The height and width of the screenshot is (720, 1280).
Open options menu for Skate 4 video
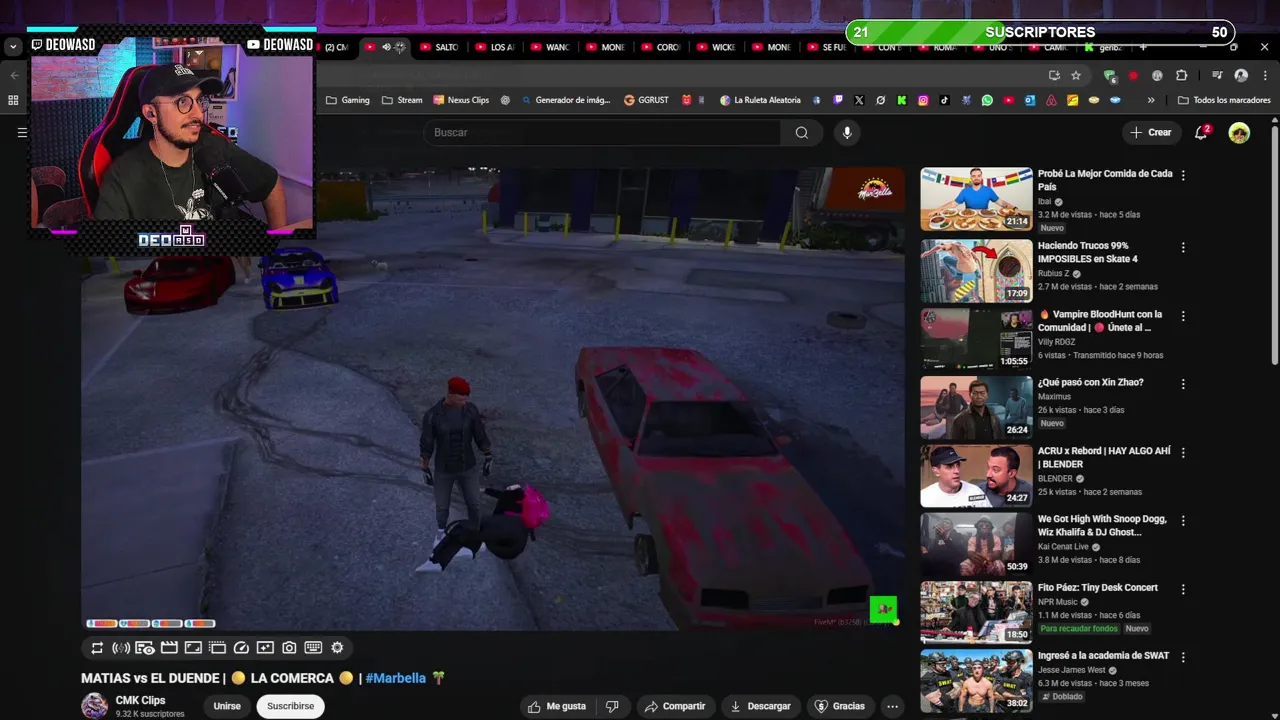tap(1183, 247)
